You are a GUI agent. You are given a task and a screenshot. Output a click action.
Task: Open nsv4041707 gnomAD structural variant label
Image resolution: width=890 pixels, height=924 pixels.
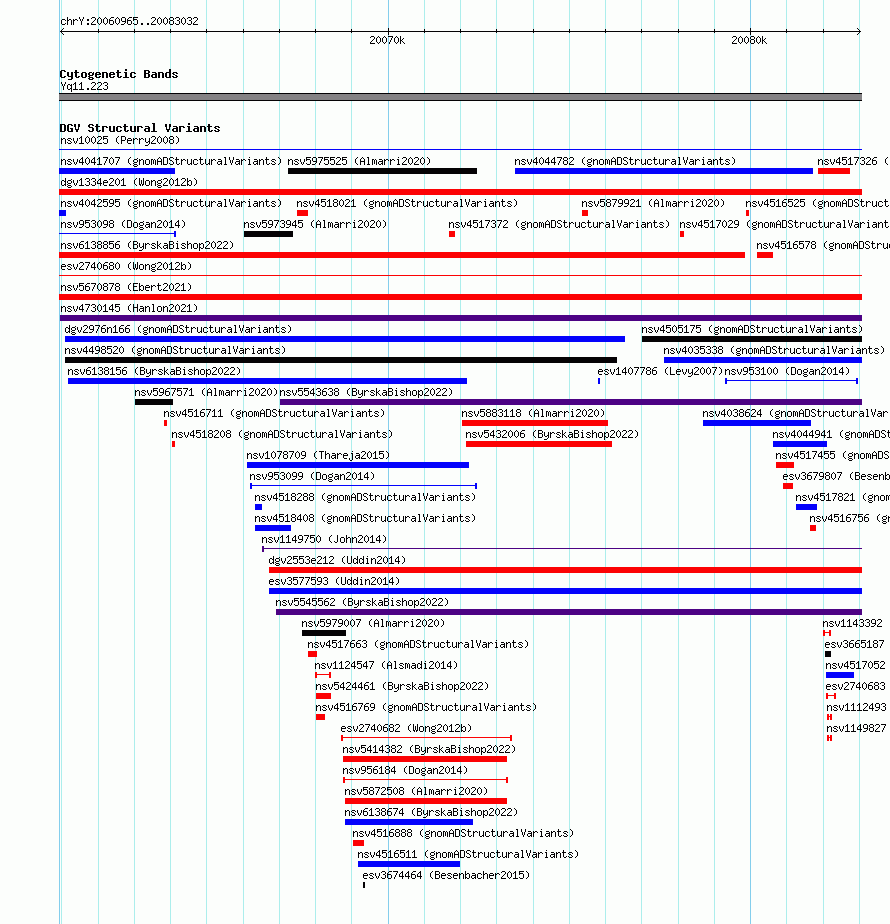171,161
